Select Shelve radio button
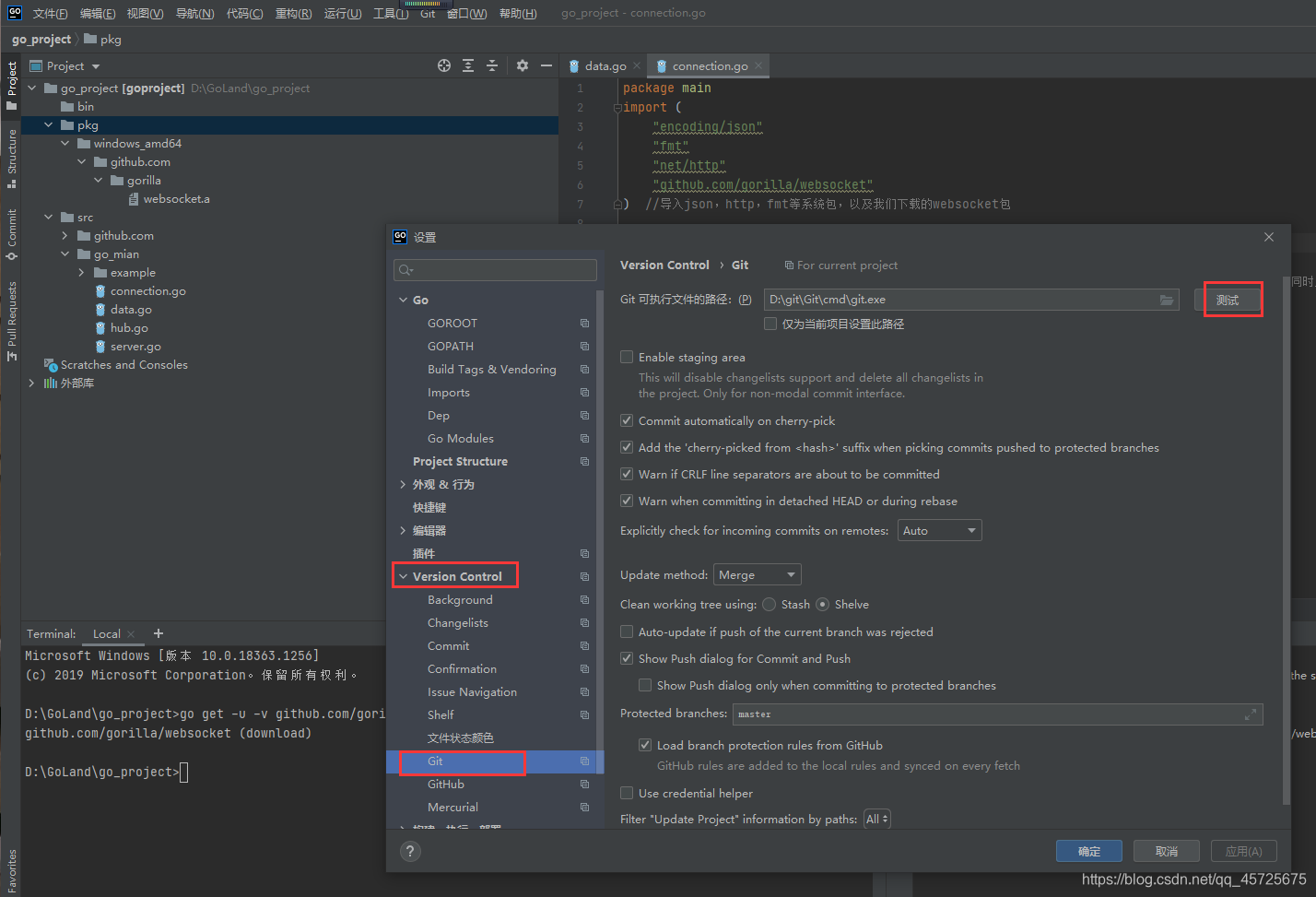The image size is (1316, 897). coord(822,604)
